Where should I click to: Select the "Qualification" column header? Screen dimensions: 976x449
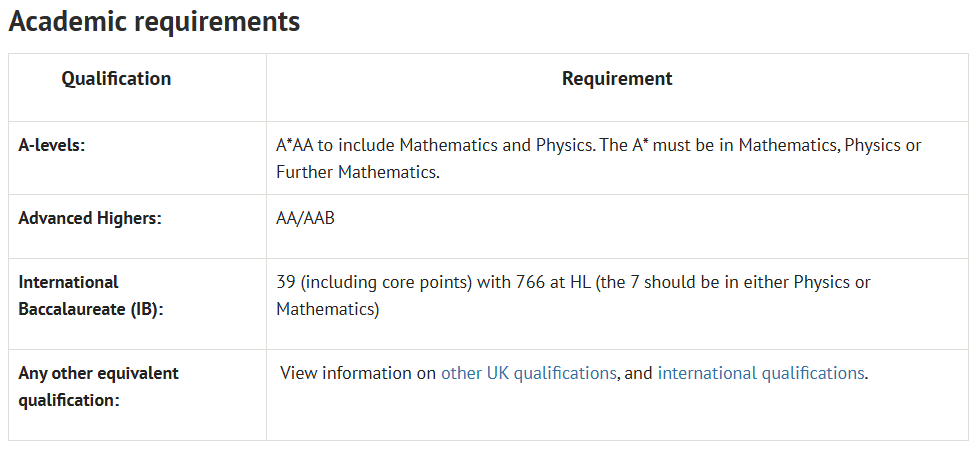click(116, 79)
